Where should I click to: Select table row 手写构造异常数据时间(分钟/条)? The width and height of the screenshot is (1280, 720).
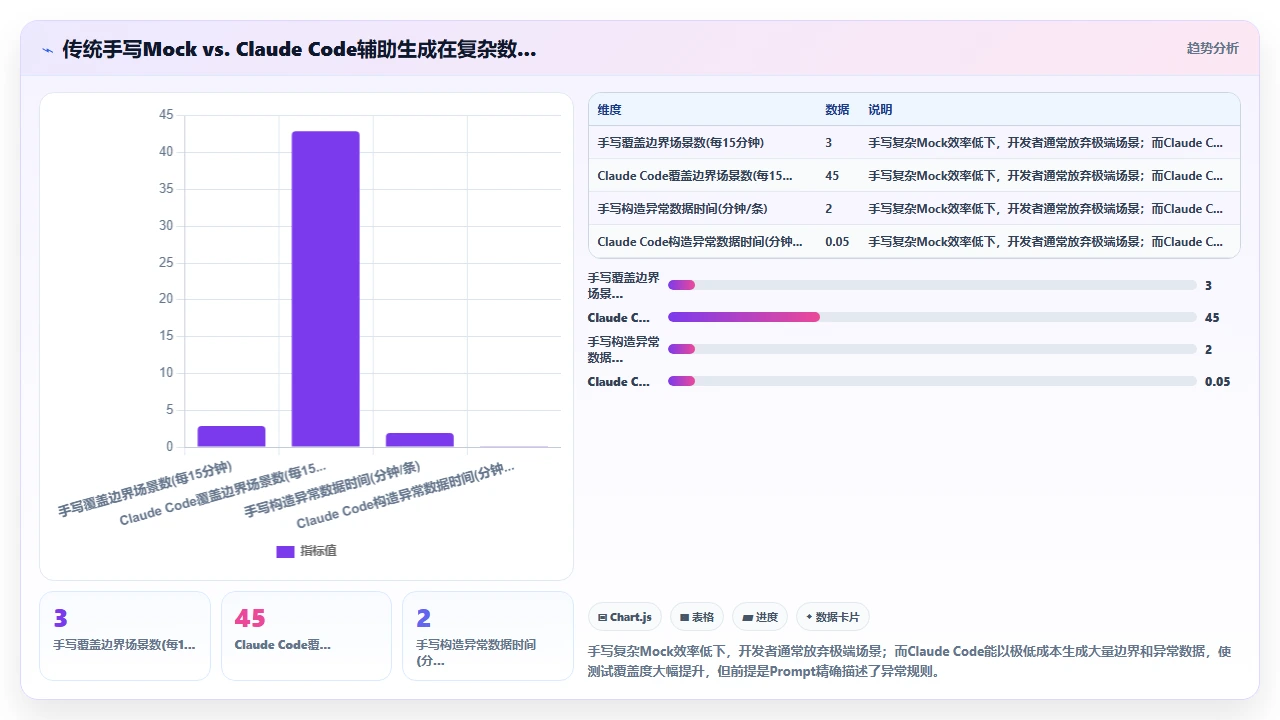click(x=914, y=209)
